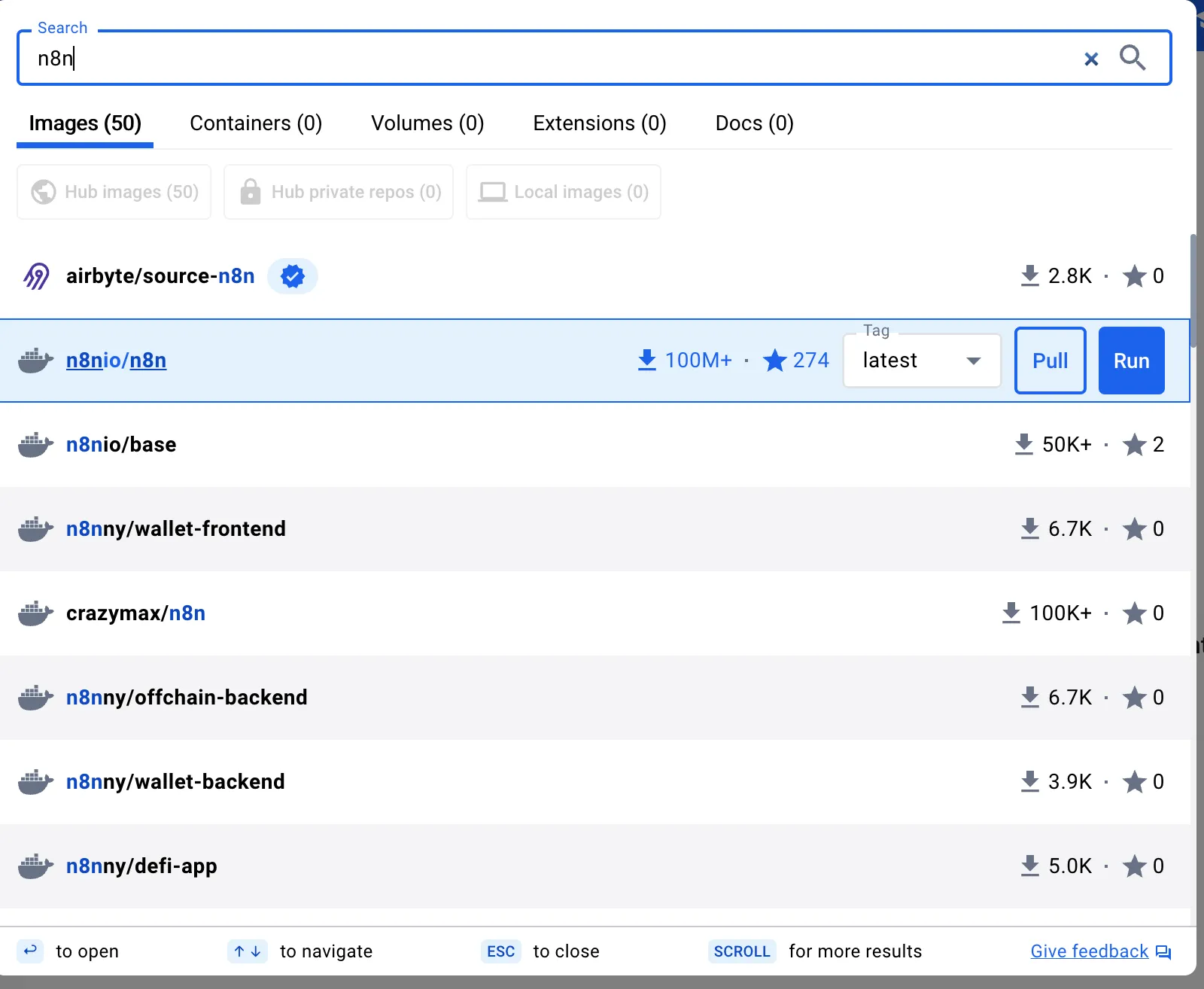1204x989 pixels.
Task: Click the download icon on the crazymax/n8n row
Action: click(1011, 613)
